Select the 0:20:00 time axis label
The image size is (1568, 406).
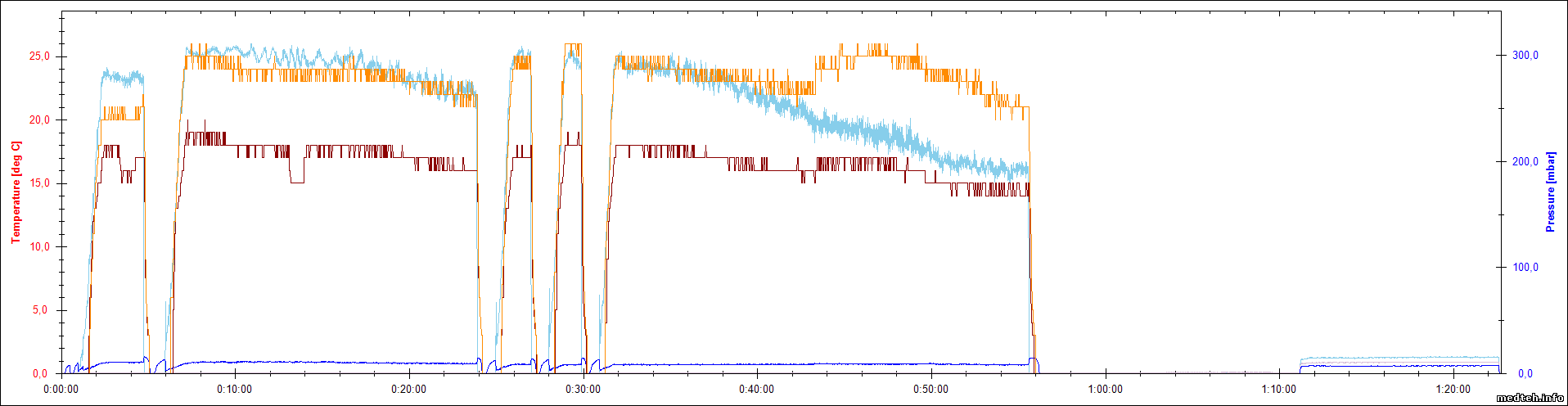[x=408, y=390]
